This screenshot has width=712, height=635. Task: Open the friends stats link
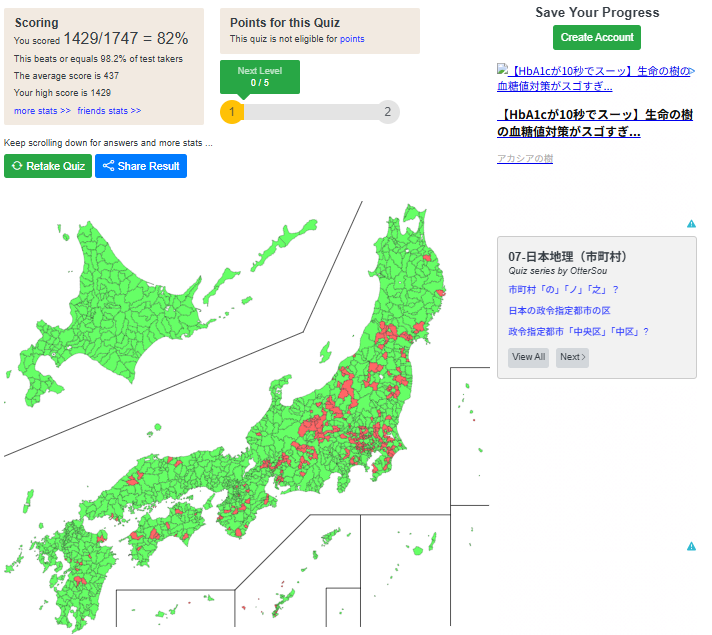click(109, 111)
